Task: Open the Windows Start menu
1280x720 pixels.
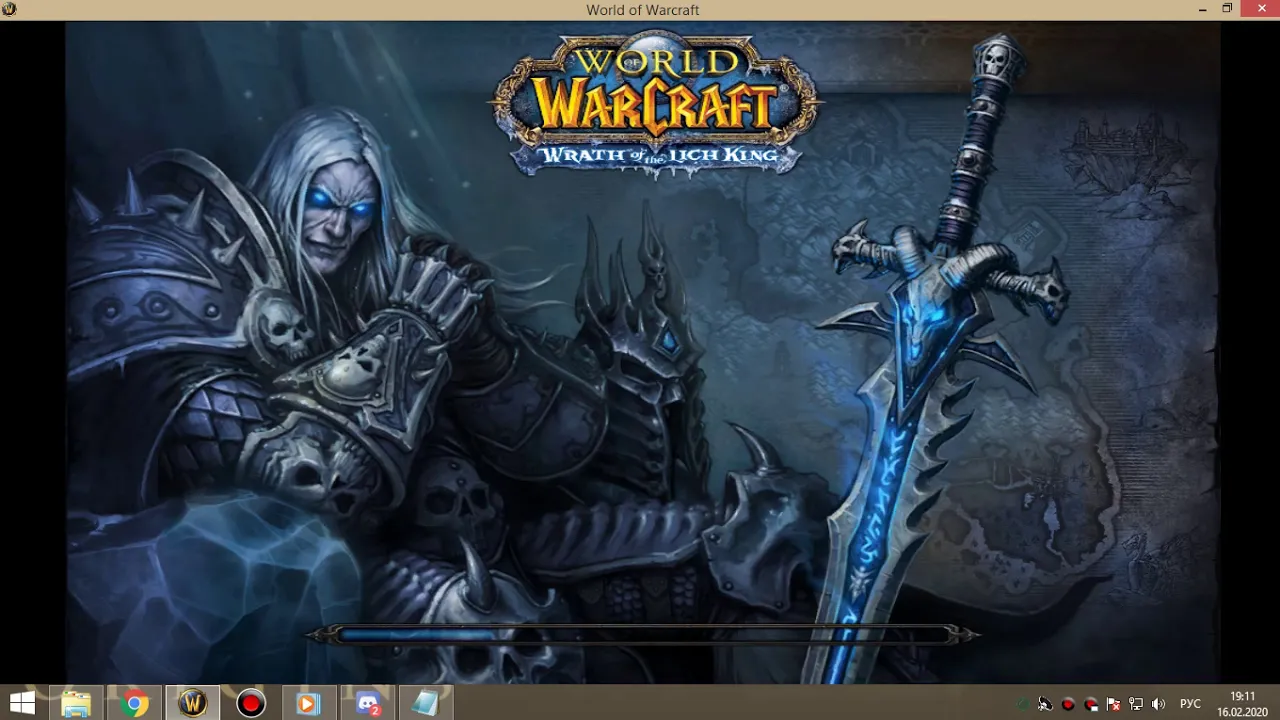Action: point(22,703)
